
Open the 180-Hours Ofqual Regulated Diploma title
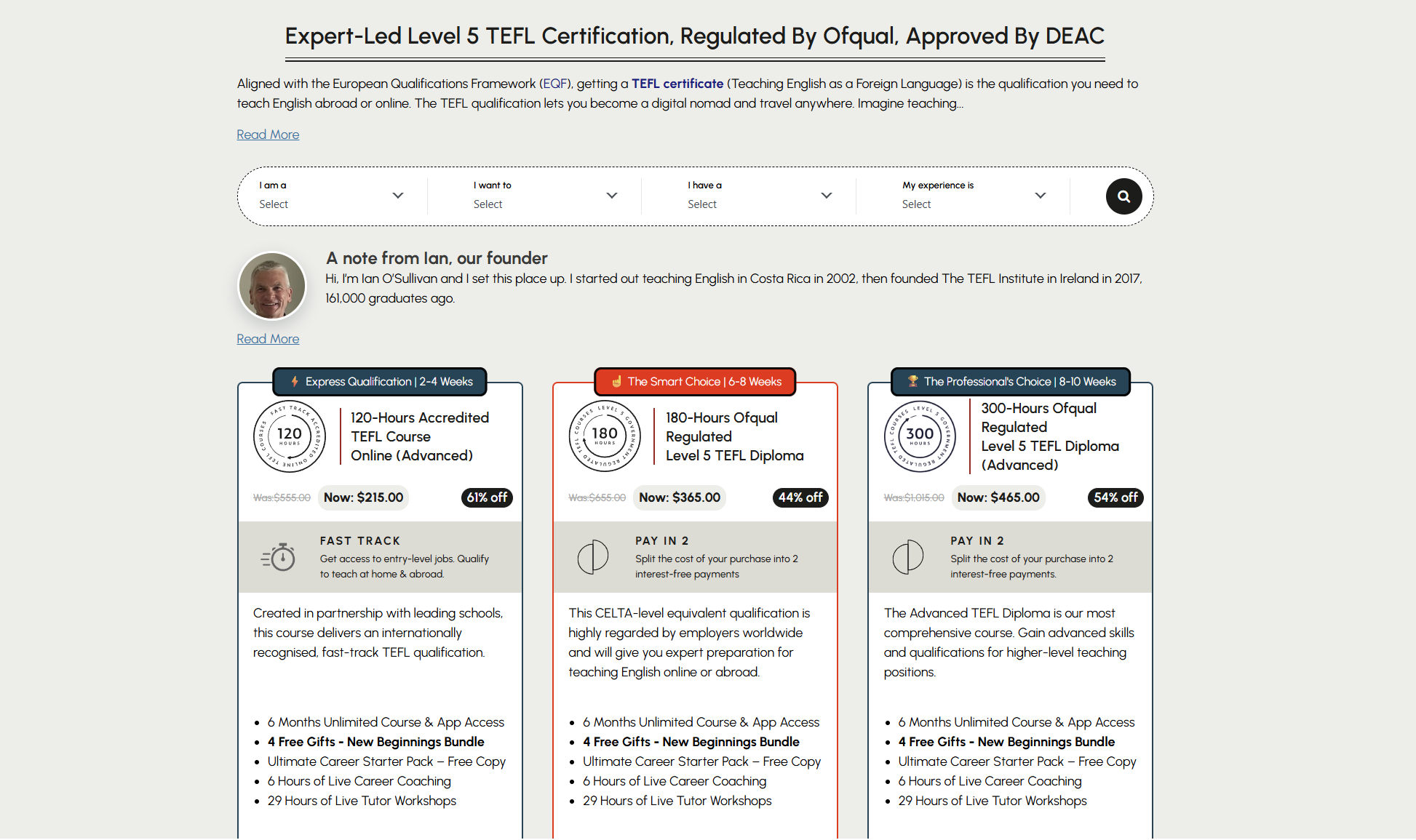tap(735, 436)
